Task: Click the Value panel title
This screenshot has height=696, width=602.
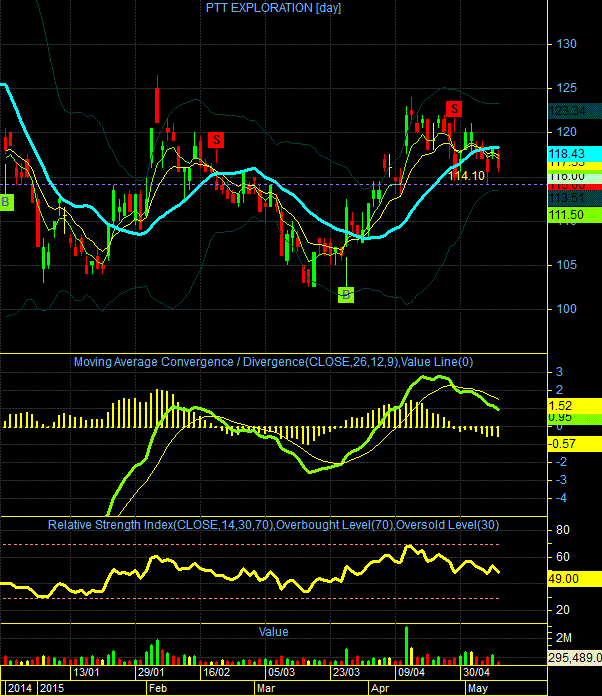Action: pos(273,632)
